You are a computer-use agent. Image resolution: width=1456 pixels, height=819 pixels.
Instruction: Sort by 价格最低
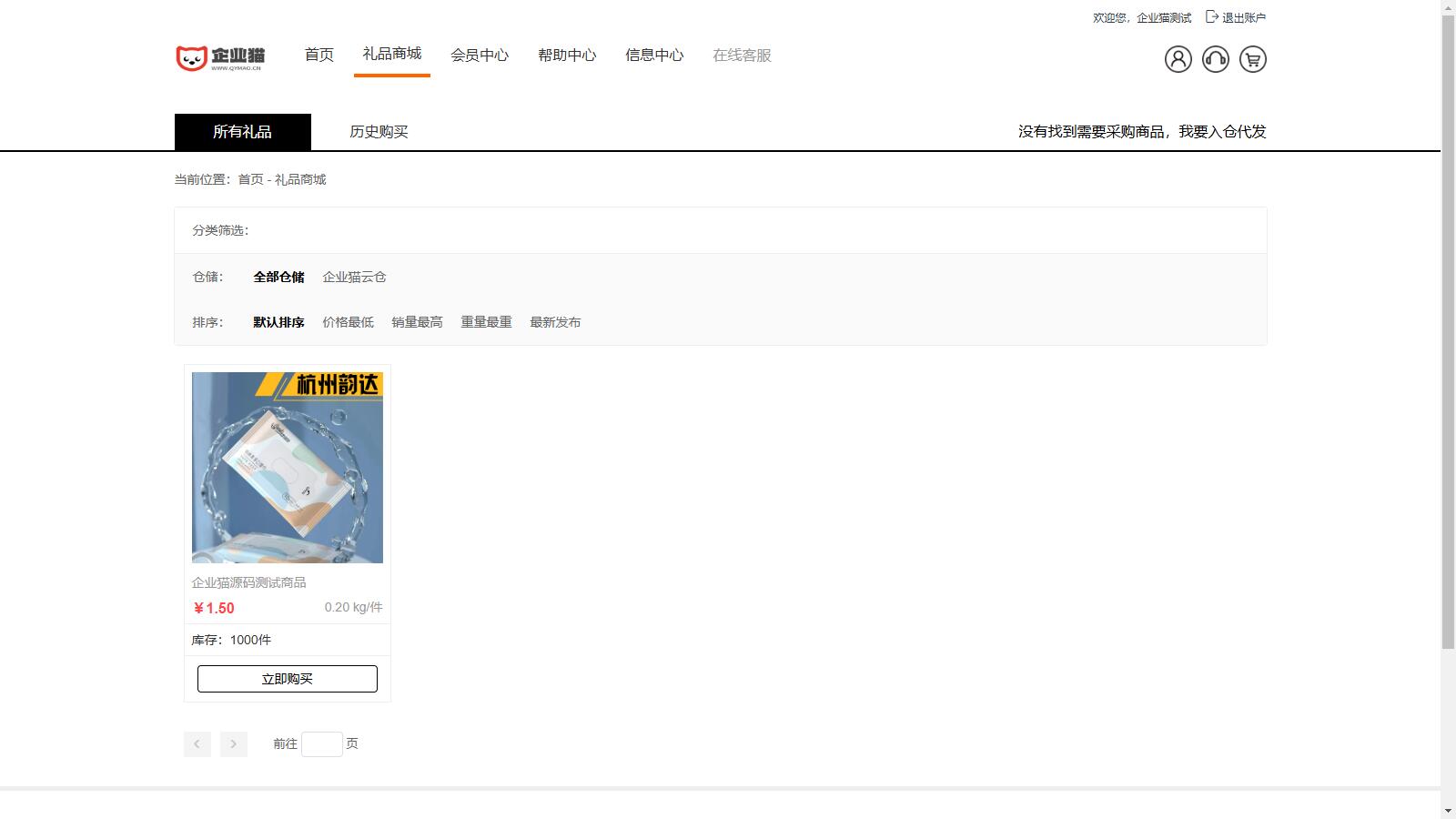coord(348,322)
